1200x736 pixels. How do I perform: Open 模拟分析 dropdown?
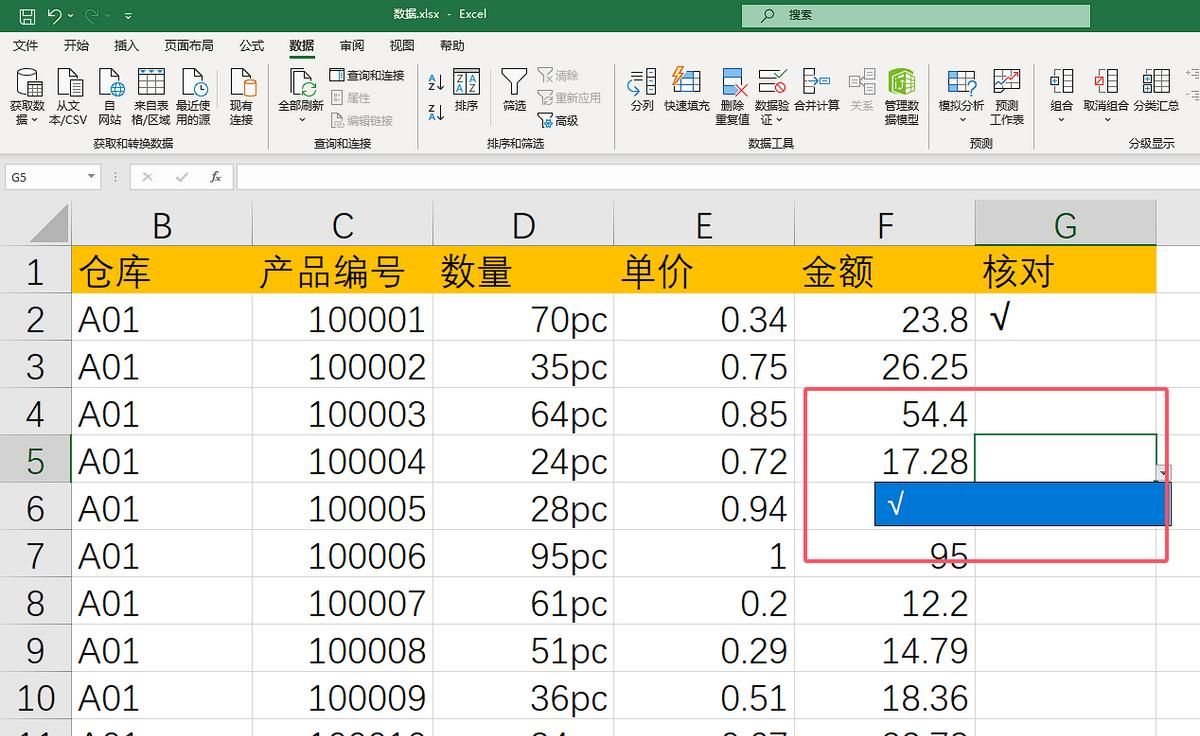[x=961, y=96]
